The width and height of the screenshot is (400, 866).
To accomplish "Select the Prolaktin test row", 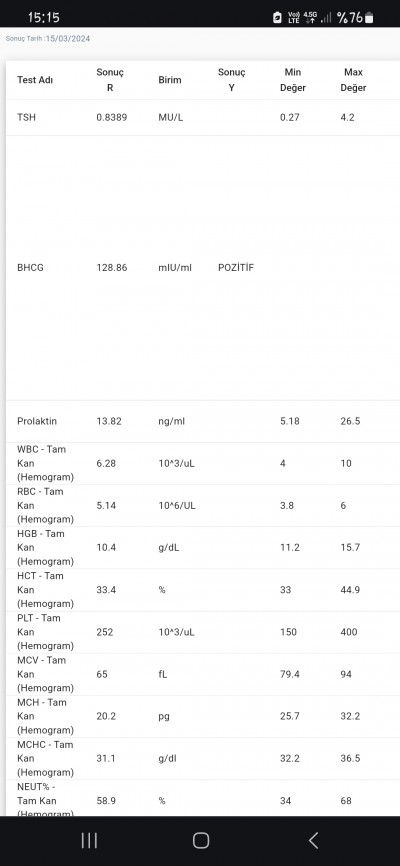I will pos(203,421).
